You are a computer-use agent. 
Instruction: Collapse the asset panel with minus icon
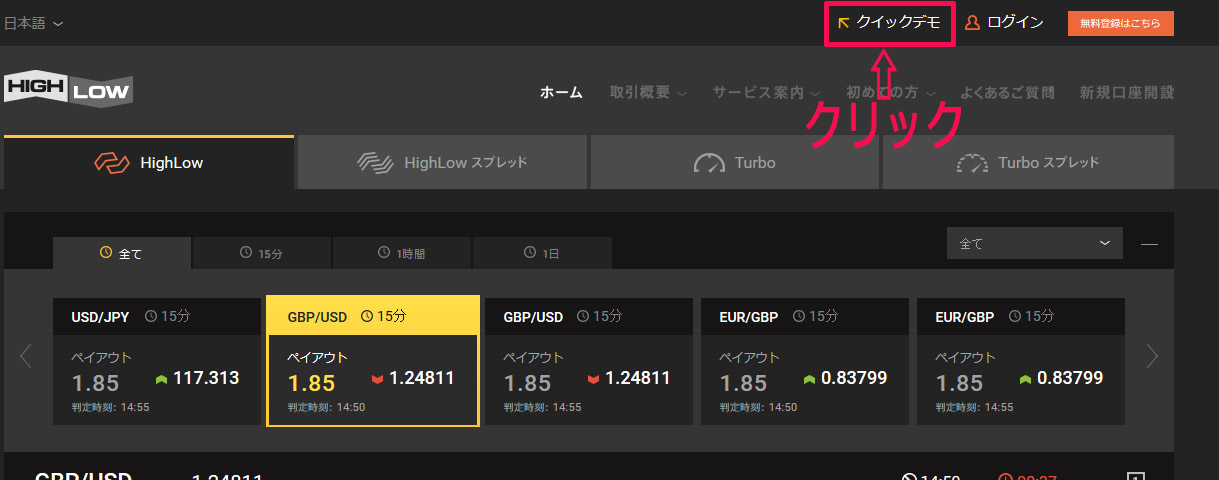[x=1149, y=243]
